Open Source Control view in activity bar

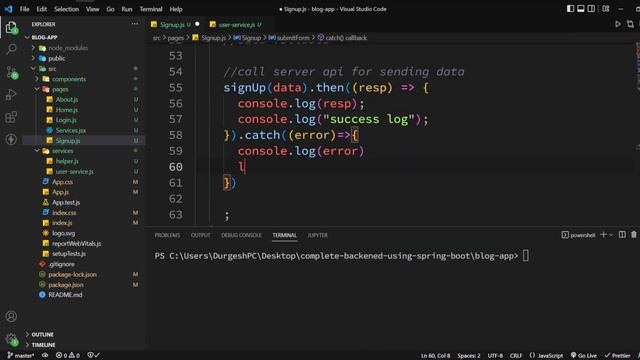[x=11, y=72]
